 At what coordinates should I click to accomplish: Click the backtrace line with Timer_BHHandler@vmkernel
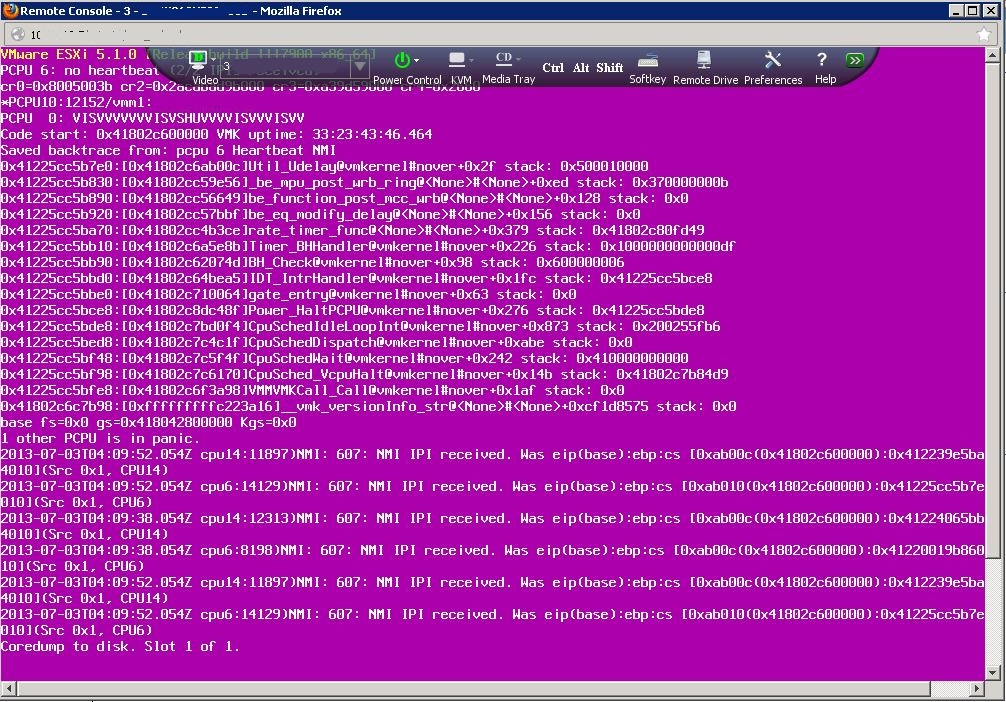click(368, 246)
